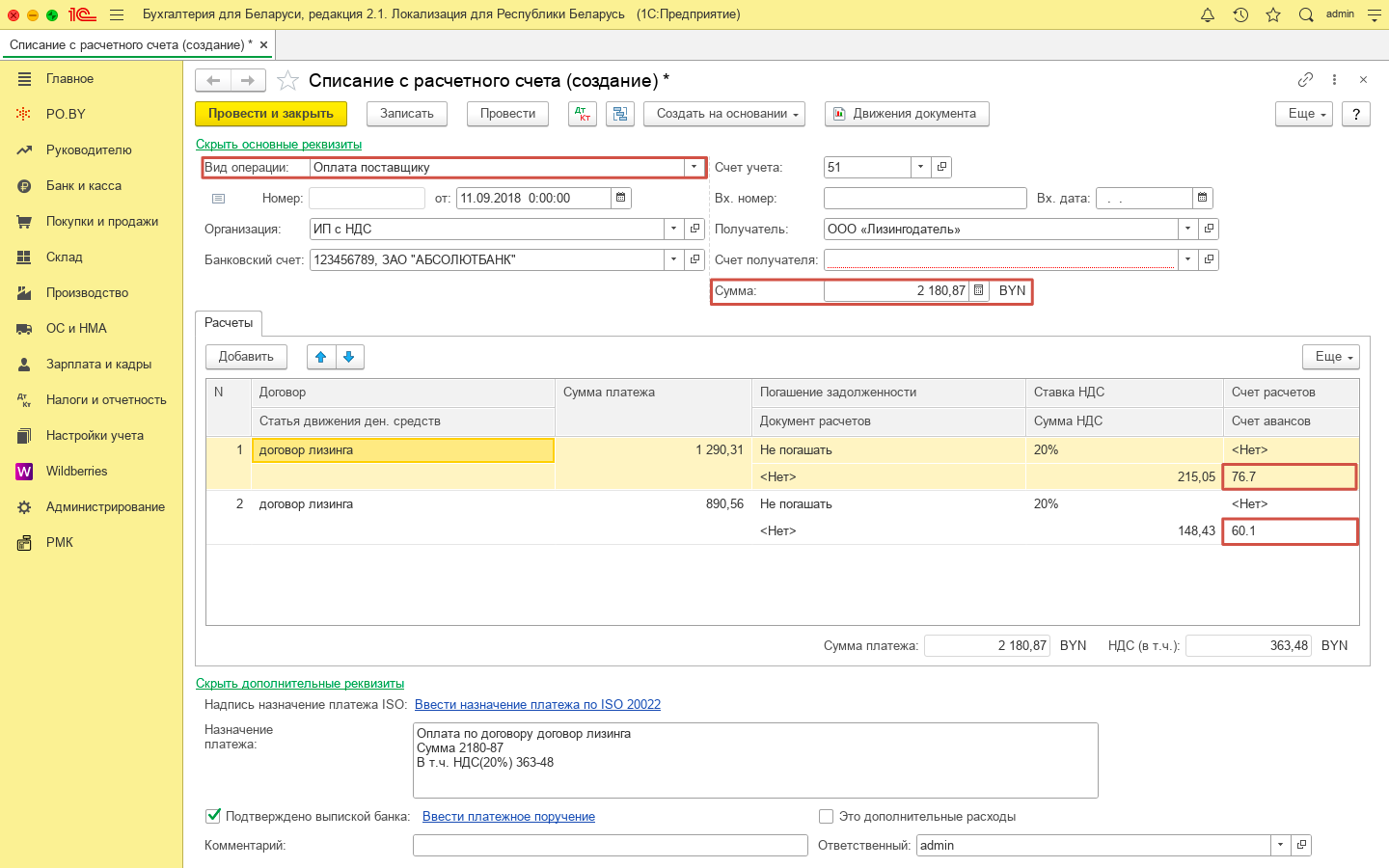This screenshot has width=1389, height=868.
Task: Click the Комментарий input field
Action: pyautogui.click(x=610, y=845)
